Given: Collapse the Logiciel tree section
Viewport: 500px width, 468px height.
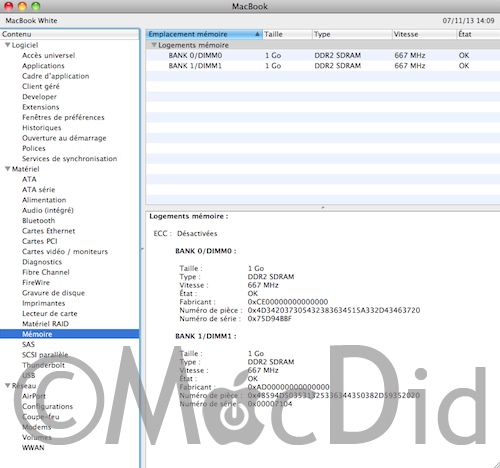Looking at the screenshot, I should point(7,45).
